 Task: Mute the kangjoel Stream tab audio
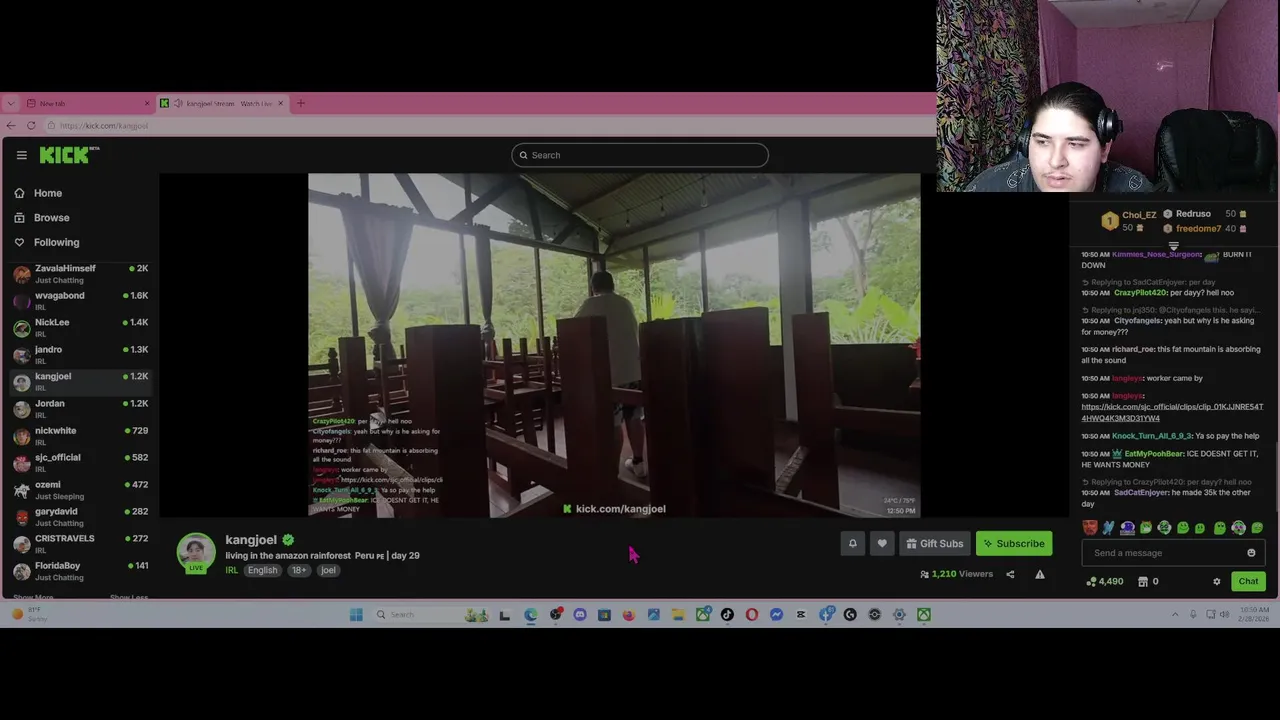point(178,103)
